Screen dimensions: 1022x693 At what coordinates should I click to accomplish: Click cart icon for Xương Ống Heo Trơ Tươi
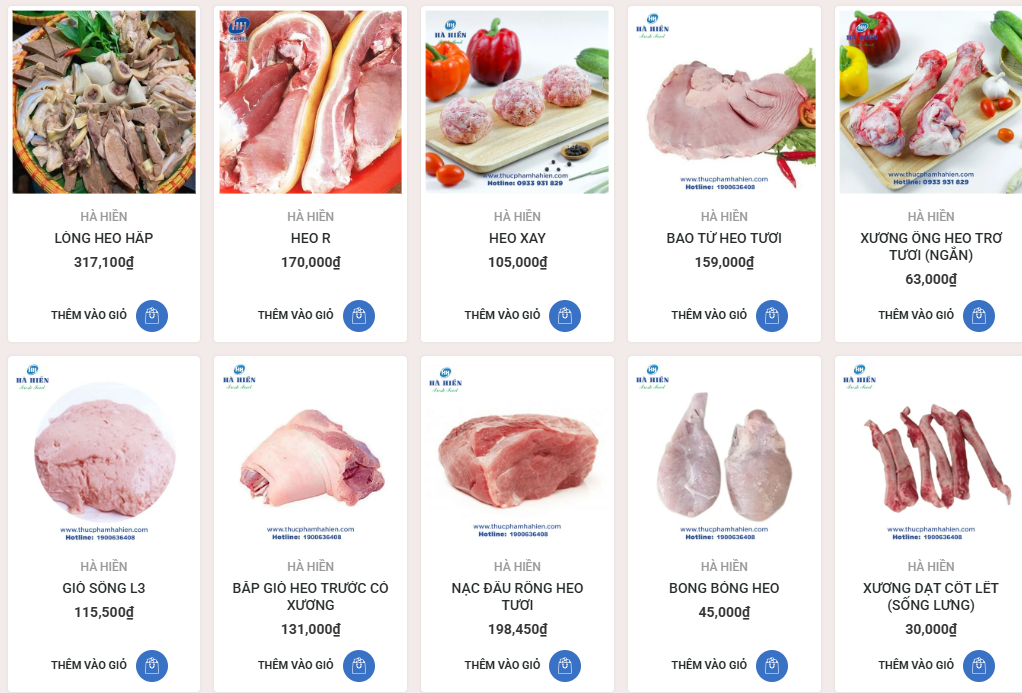click(x=979, y=316)
